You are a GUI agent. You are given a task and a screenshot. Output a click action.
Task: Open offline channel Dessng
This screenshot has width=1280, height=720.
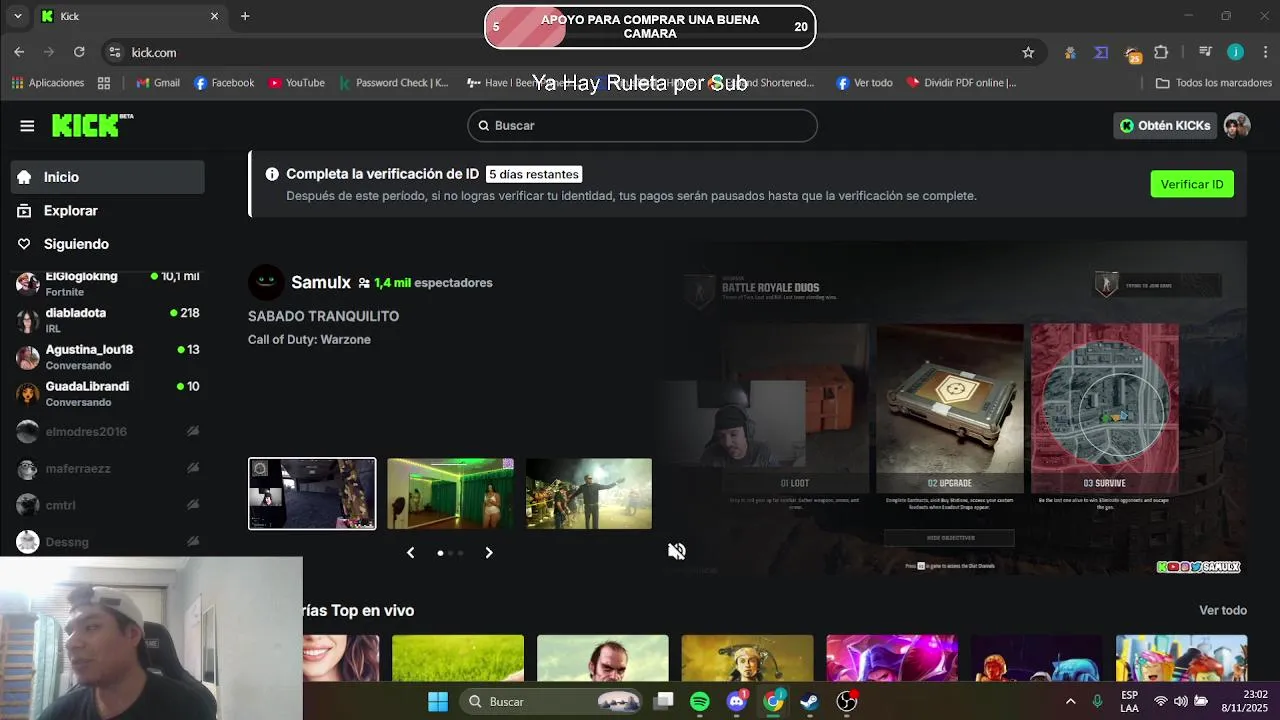tap(108, 542)
